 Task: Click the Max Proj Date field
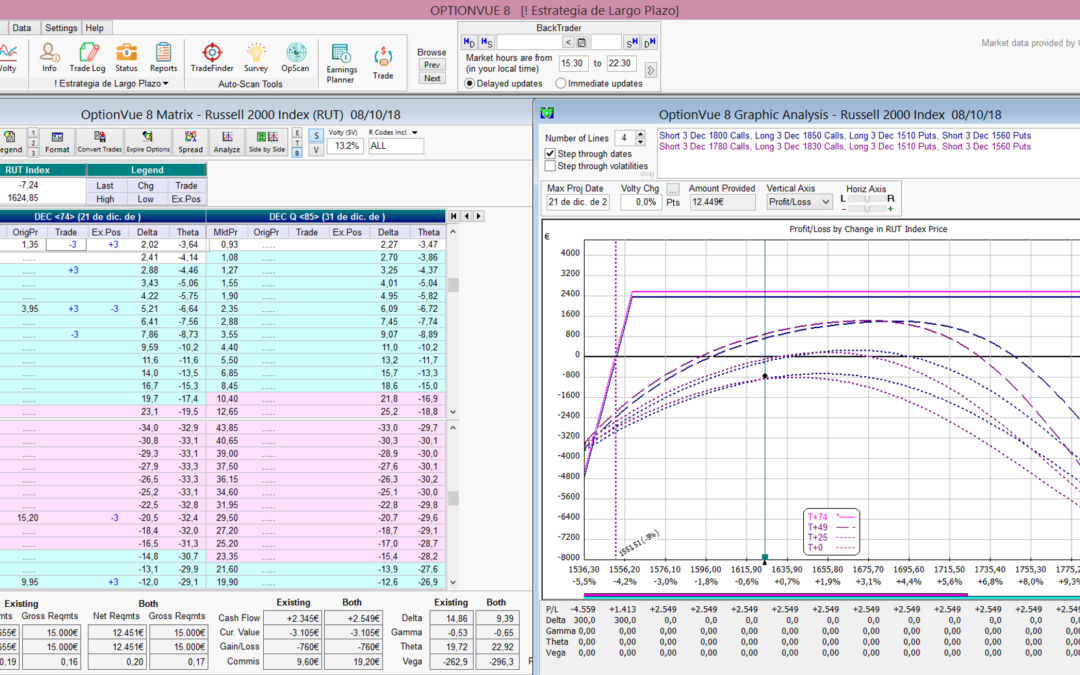[x=577, y=202]
